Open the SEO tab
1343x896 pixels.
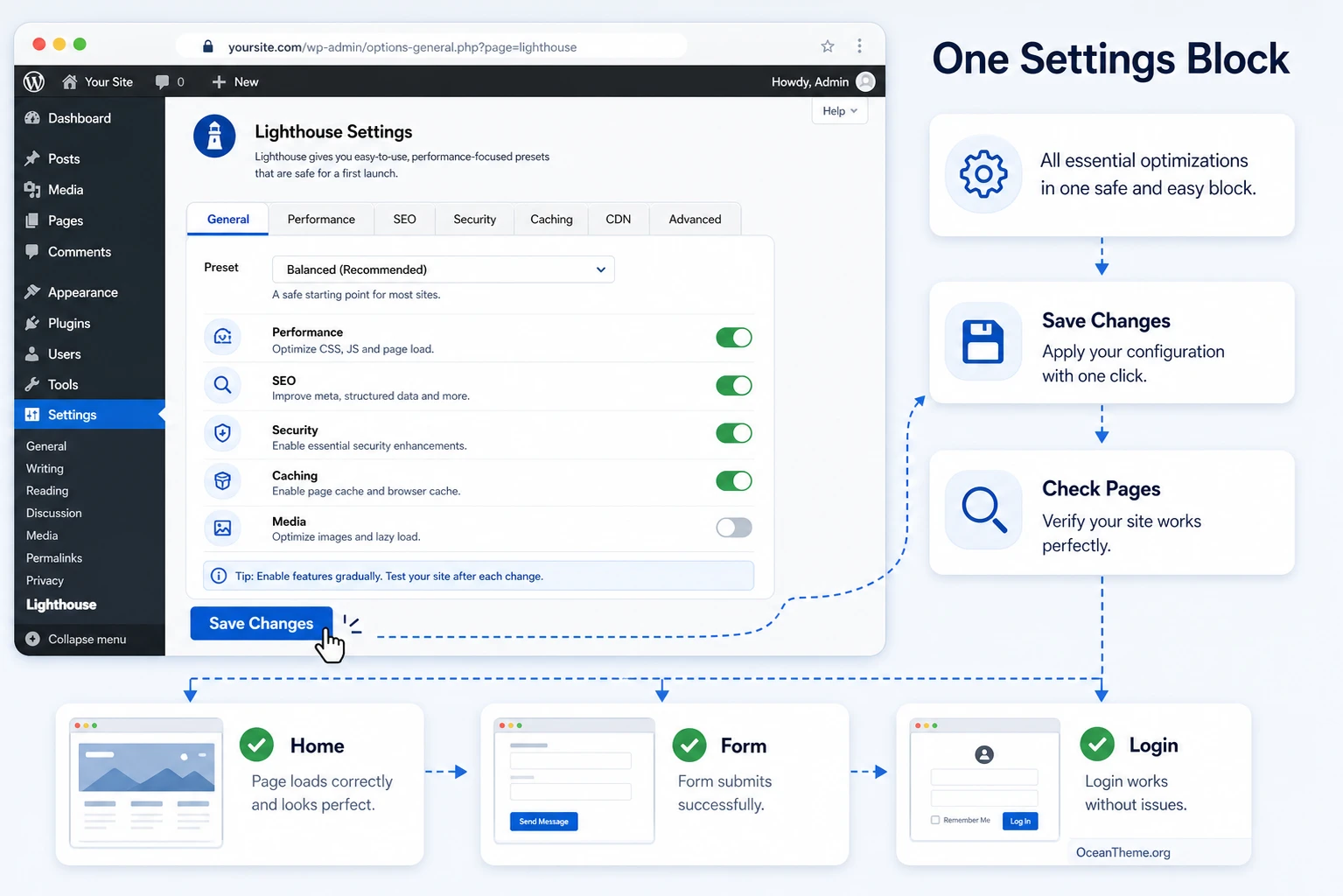pyautogui.click(x=404, y=219)
